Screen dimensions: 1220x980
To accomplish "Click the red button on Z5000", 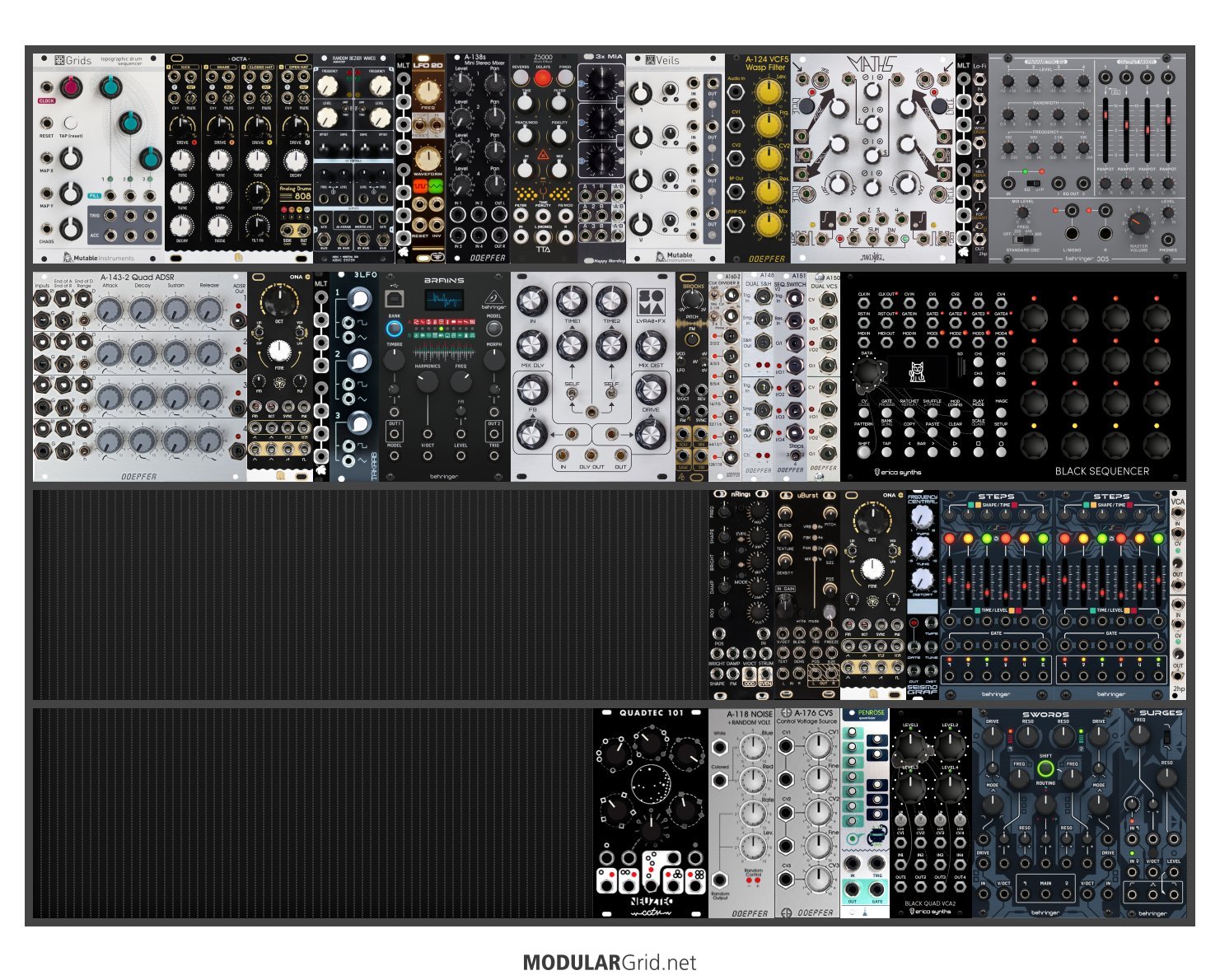I will (x=542, y=78).
